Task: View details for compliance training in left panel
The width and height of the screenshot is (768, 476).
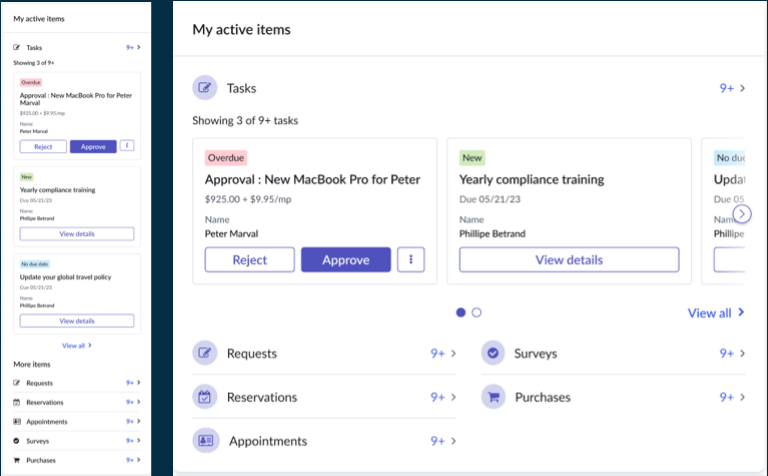Action: pyautogui.click(x=77, y=234)
